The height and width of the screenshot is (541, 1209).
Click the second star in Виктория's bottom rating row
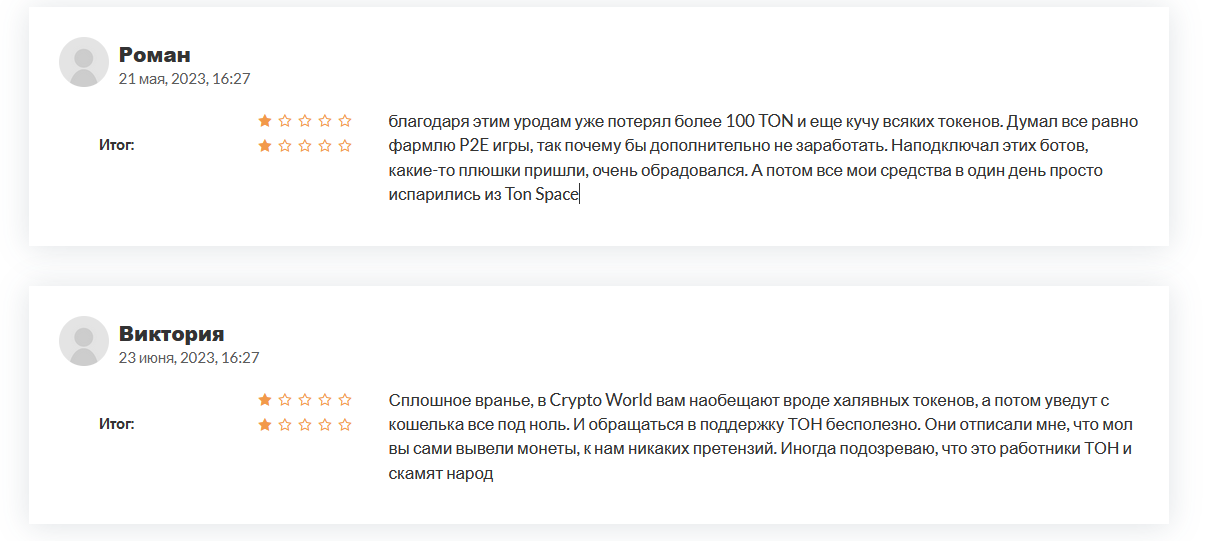tap(285, 425)
